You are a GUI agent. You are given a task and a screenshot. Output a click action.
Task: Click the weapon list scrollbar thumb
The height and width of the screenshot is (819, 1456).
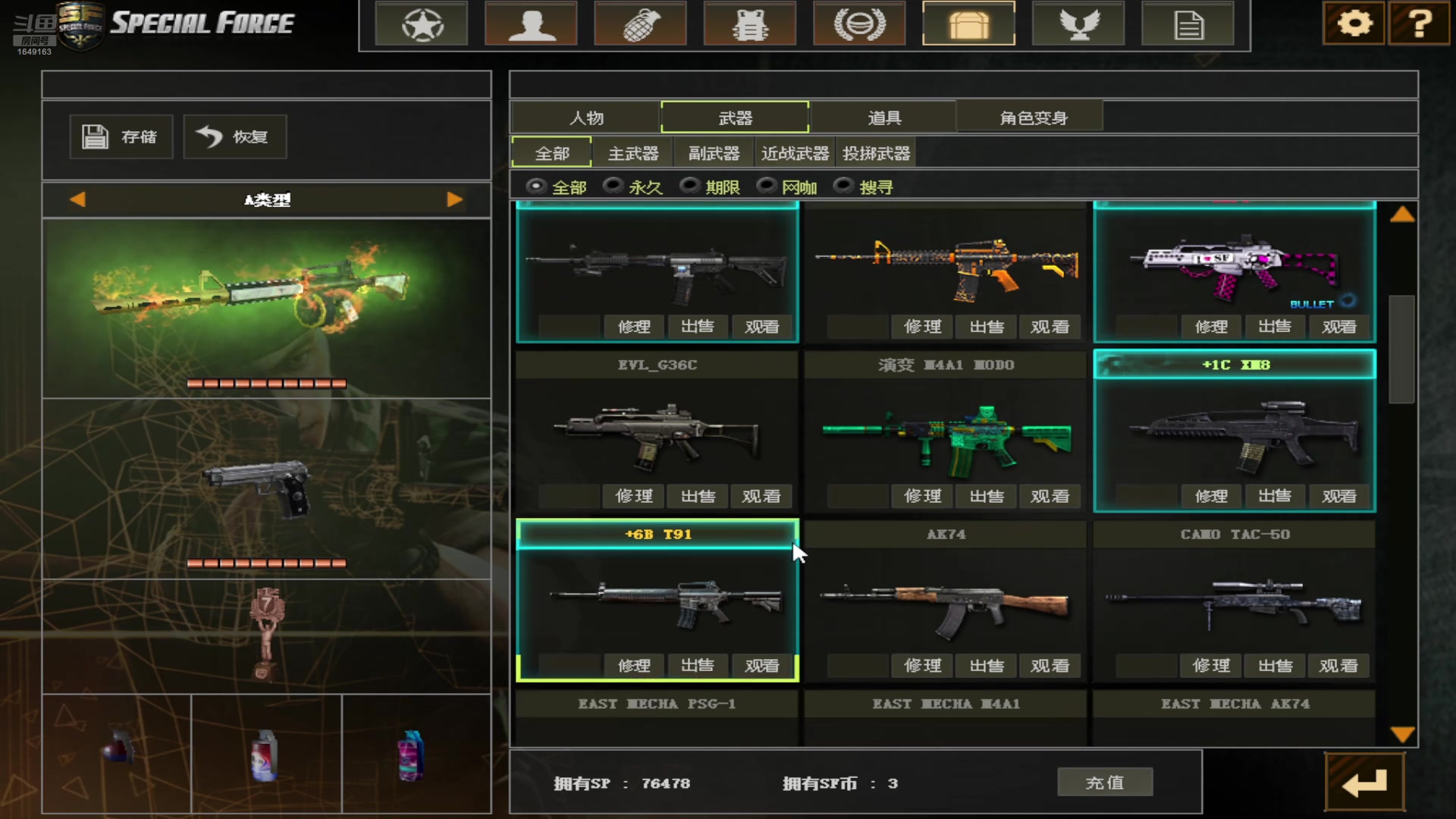click(1401, 349)
